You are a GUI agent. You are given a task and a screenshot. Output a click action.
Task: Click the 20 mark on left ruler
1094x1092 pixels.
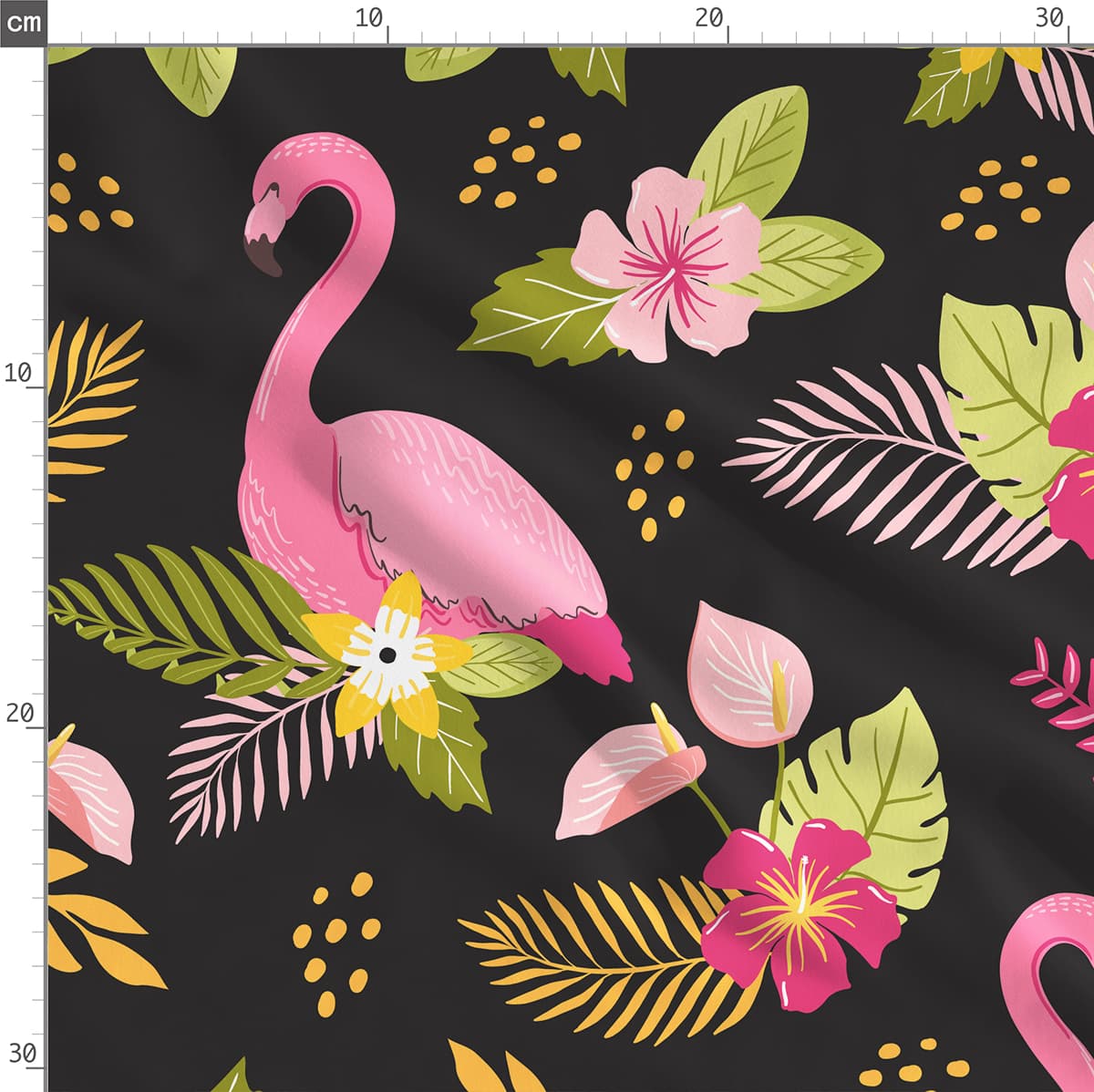pyautogui.click(x=20, y=713)
